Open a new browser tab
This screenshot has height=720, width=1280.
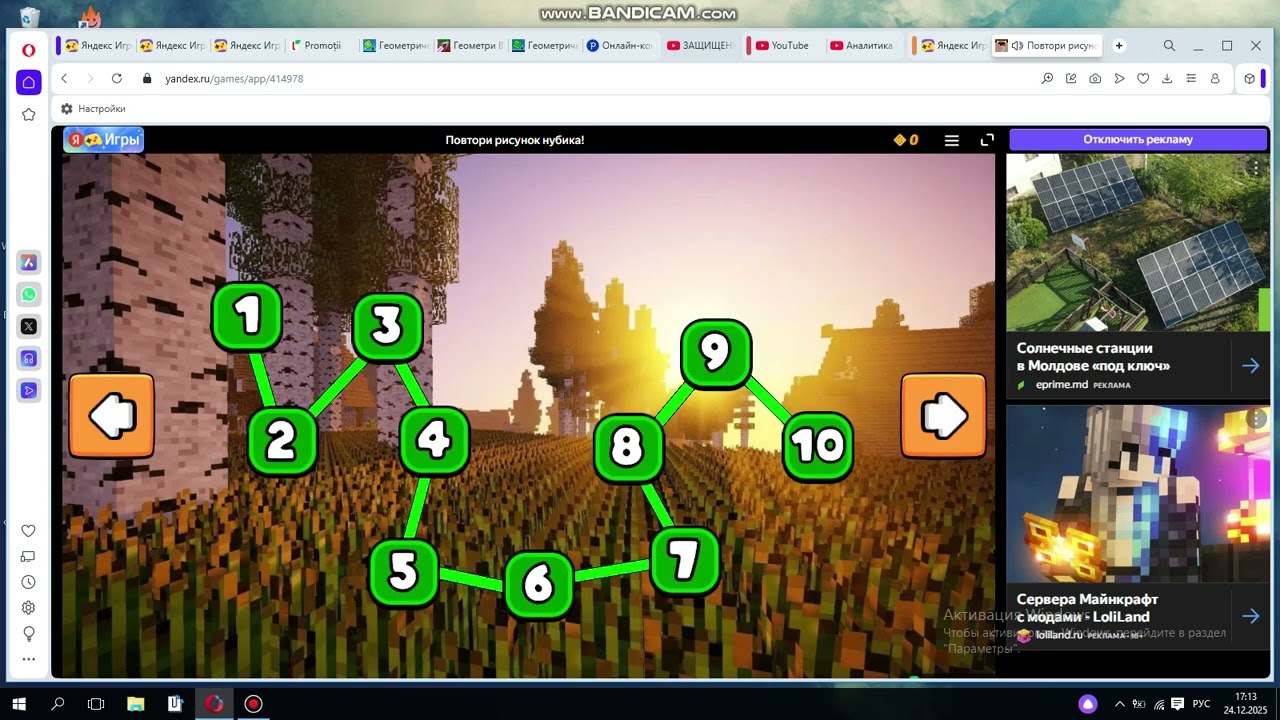[1119, 45]
